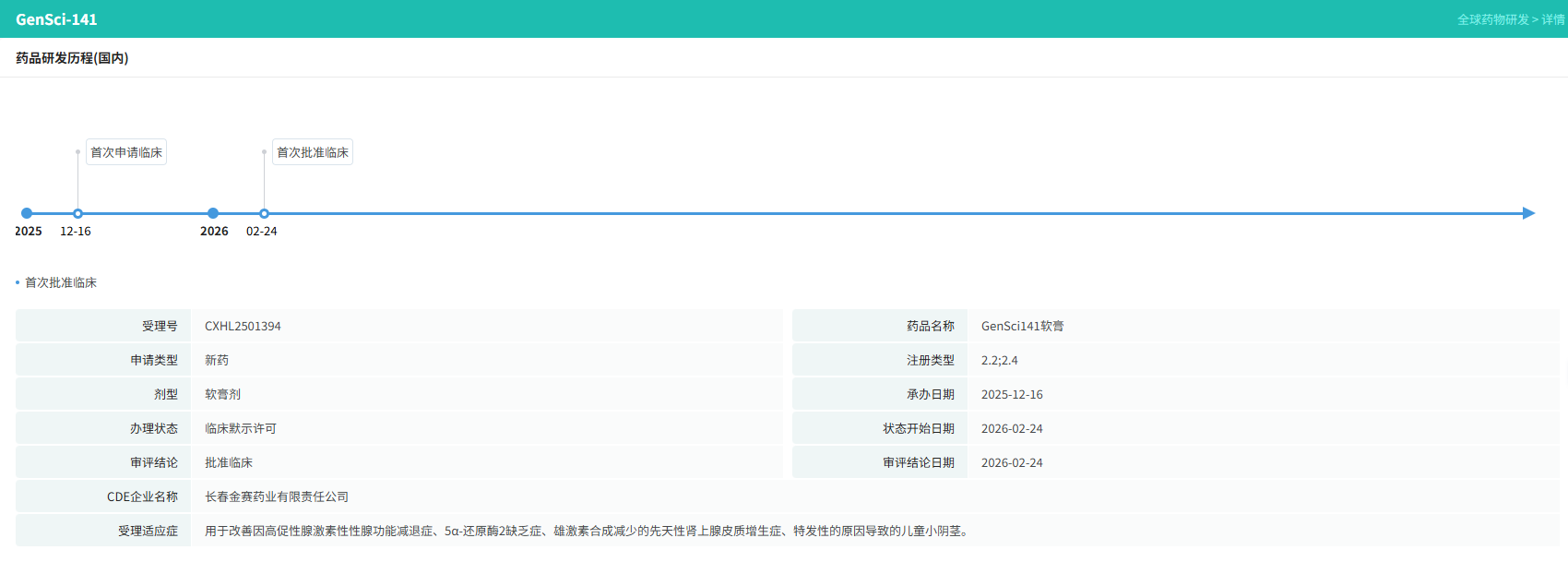Viewport: 1568px width, 562px height.
Task: Click the 药品研发历程(国内) section header
Action: click(72, 58)
